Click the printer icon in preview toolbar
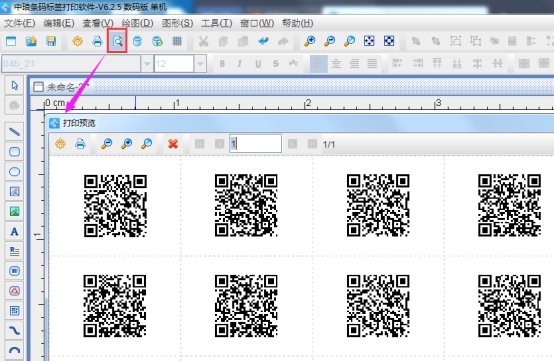This screenshot has width=554, height=362. point(80,144)
